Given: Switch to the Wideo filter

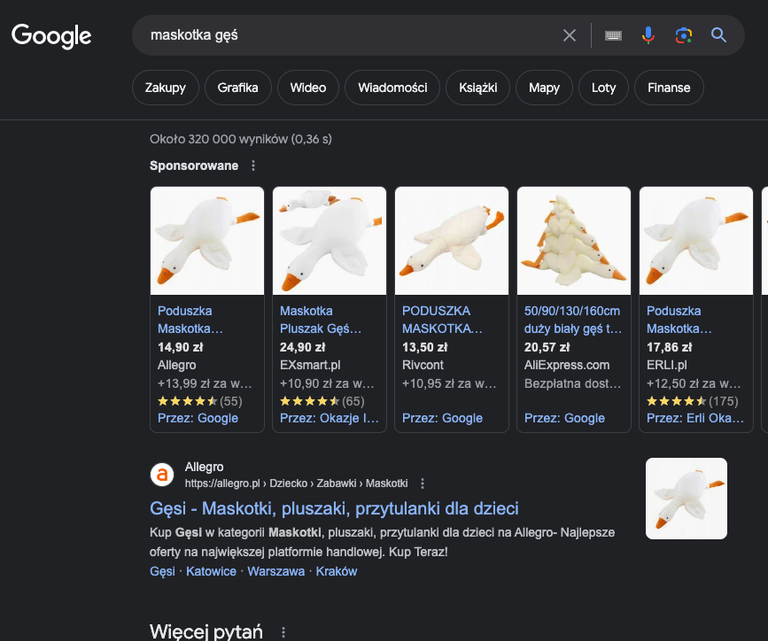Looking at the screenshot, I should tap(308, 88).
